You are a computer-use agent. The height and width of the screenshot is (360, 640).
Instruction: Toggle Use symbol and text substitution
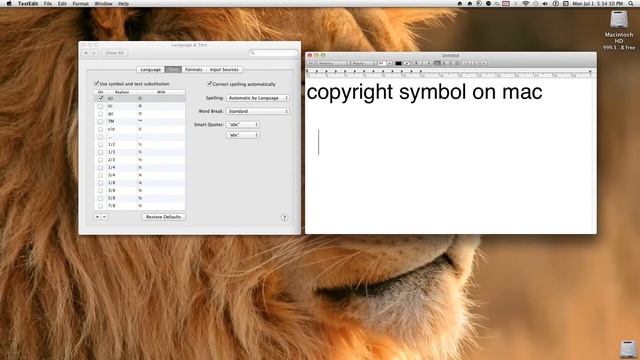tap(97, 83)
